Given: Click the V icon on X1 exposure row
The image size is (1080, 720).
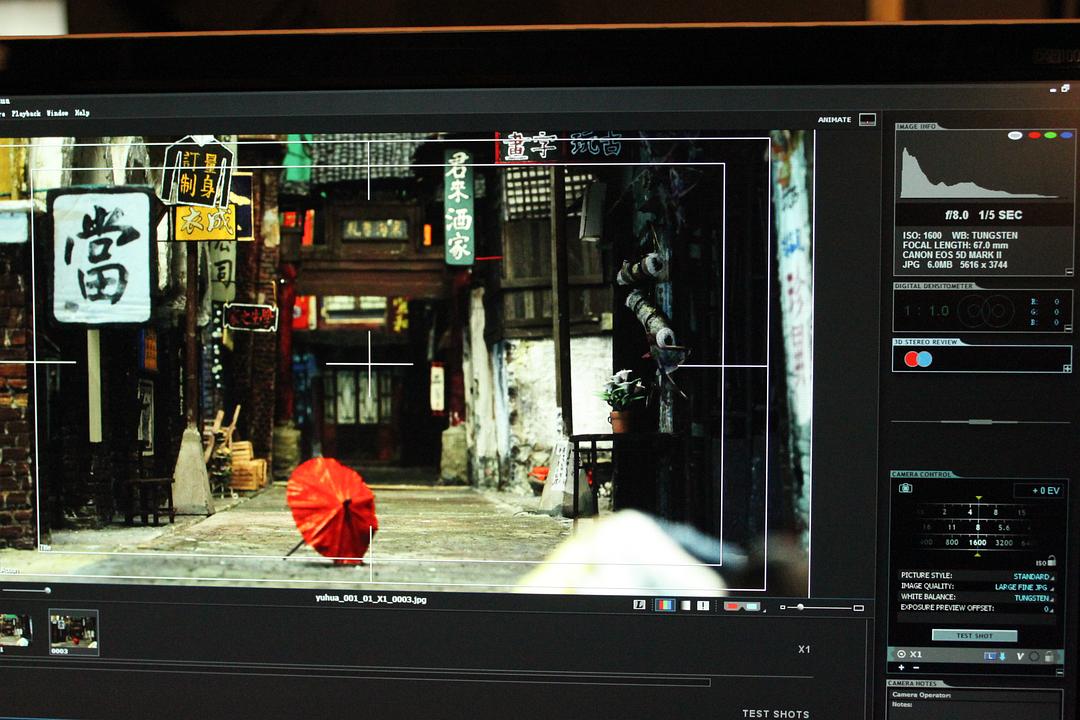Looking at the screenshot, I should coord(1020,656).
